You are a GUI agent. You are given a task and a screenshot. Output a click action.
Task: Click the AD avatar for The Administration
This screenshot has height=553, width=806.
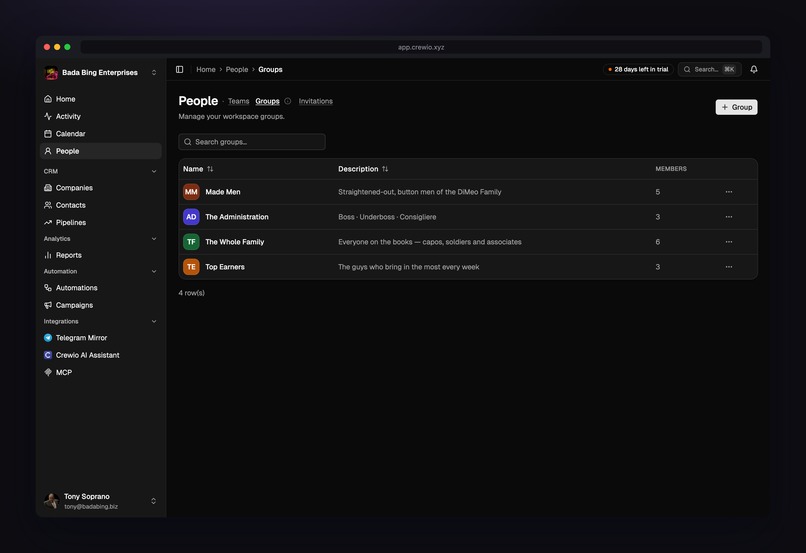[191, 217]
